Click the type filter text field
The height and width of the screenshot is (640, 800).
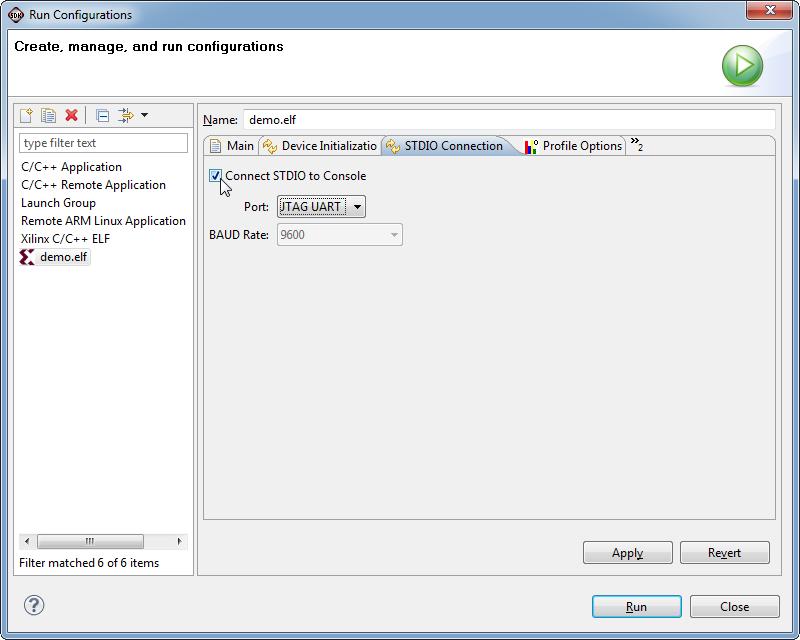pos(104,143)
